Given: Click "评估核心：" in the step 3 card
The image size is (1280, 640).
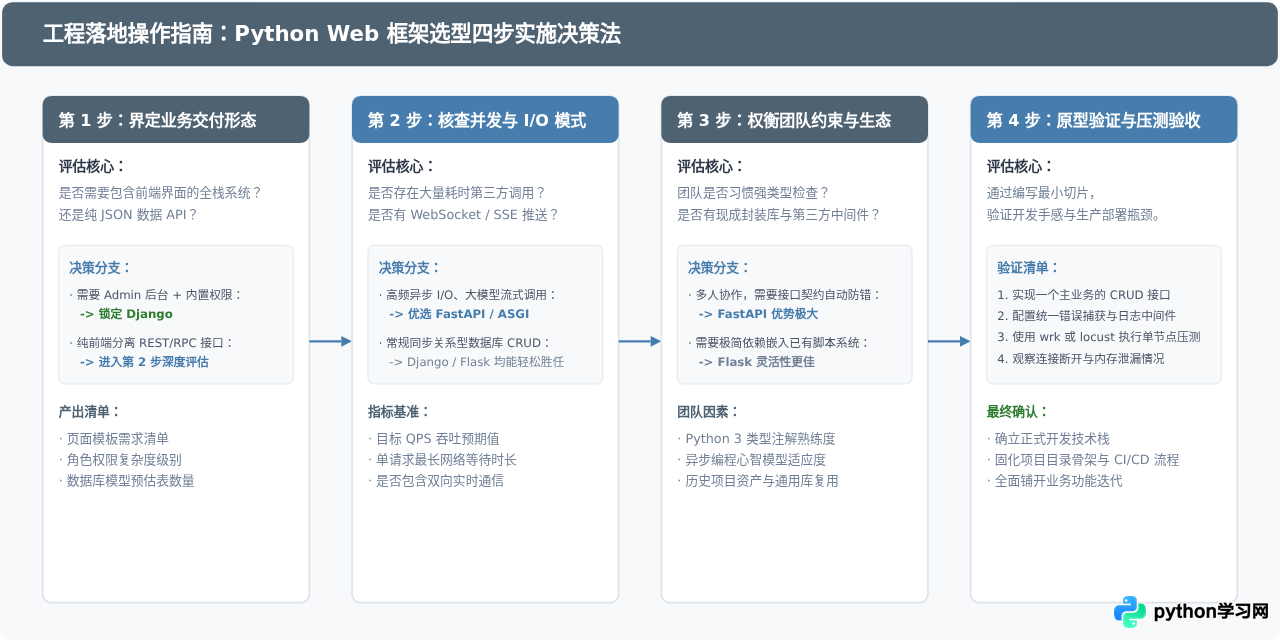Looking at the screenshot, I should (x=711, y=166).
